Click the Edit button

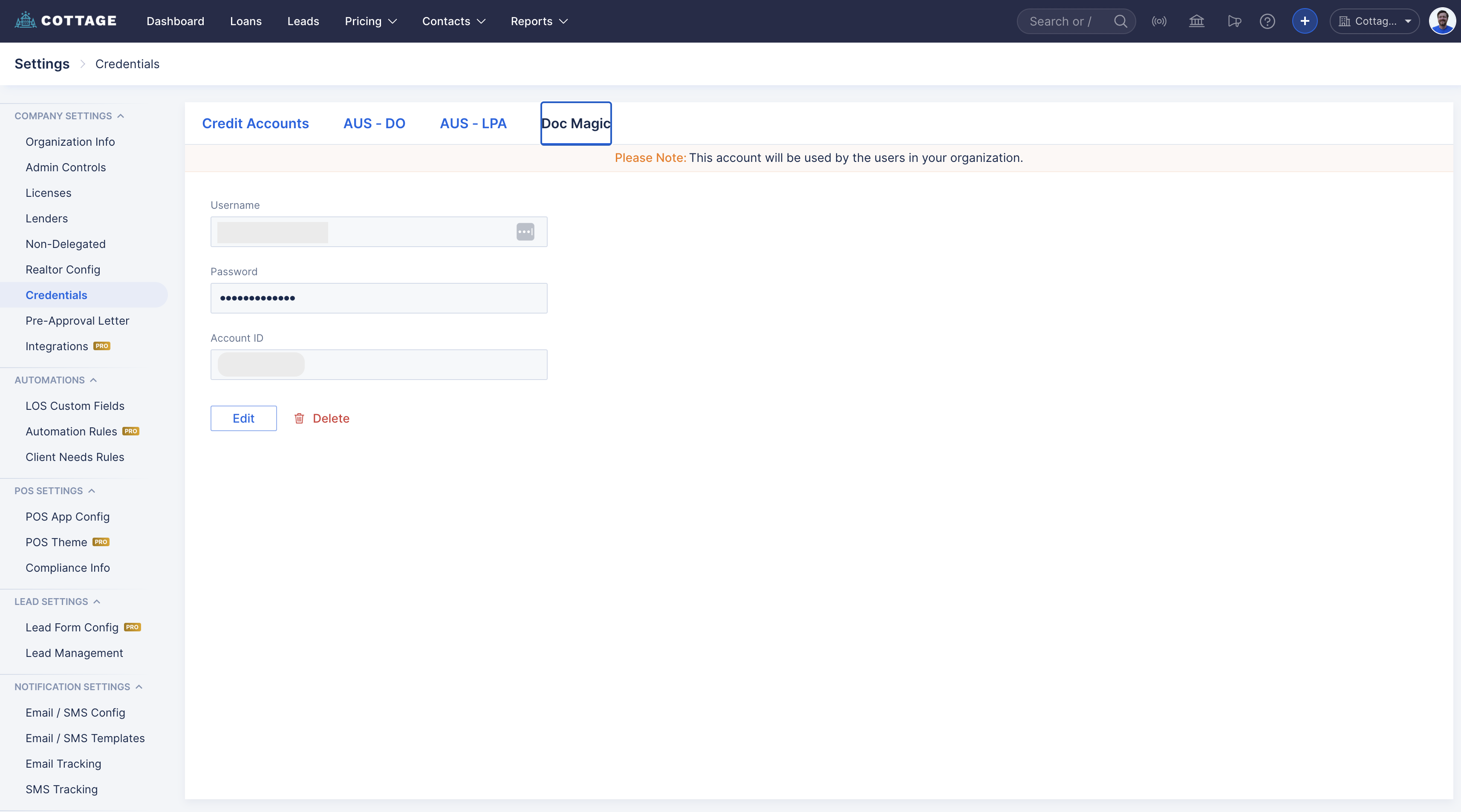(243, 418)
